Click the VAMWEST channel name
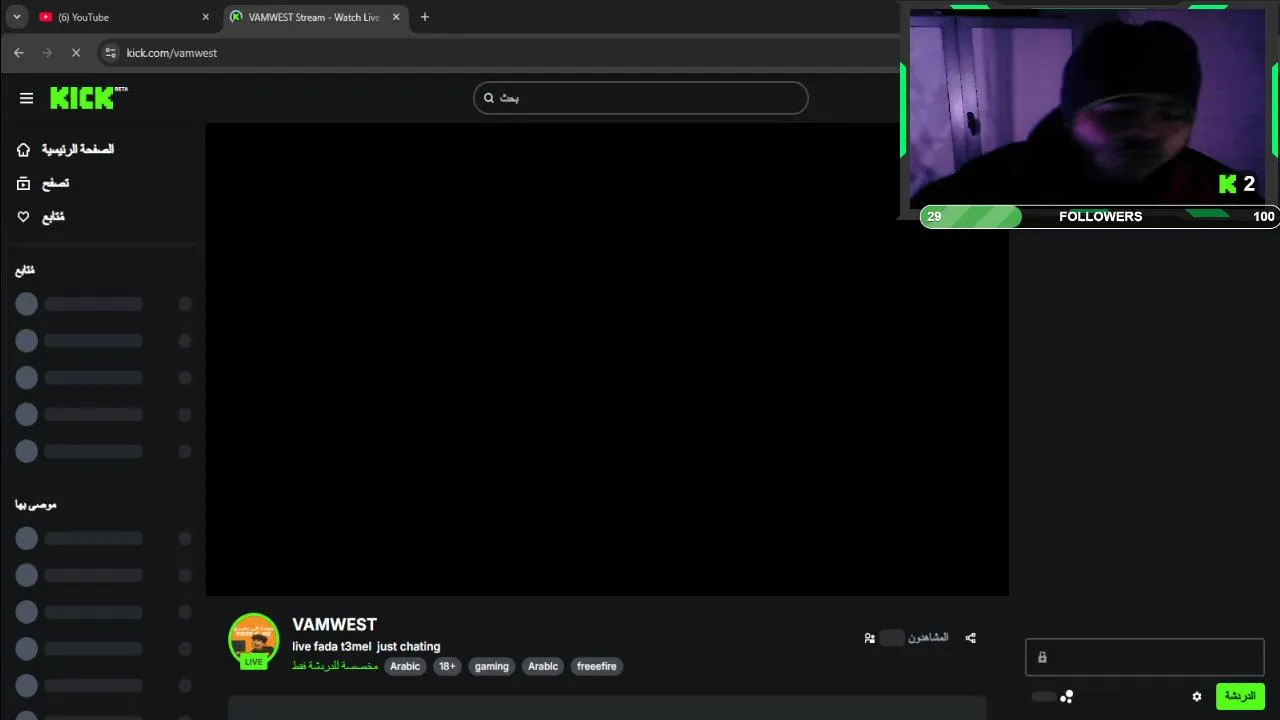The image size is (1280, 720). click(334, 624)
